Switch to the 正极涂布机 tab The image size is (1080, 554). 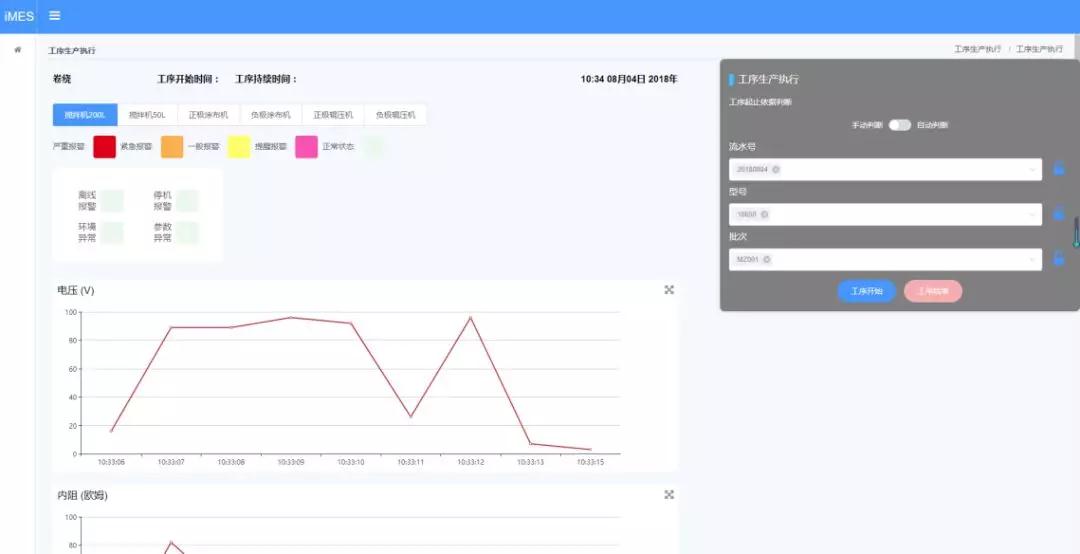[x=208, y=115]
